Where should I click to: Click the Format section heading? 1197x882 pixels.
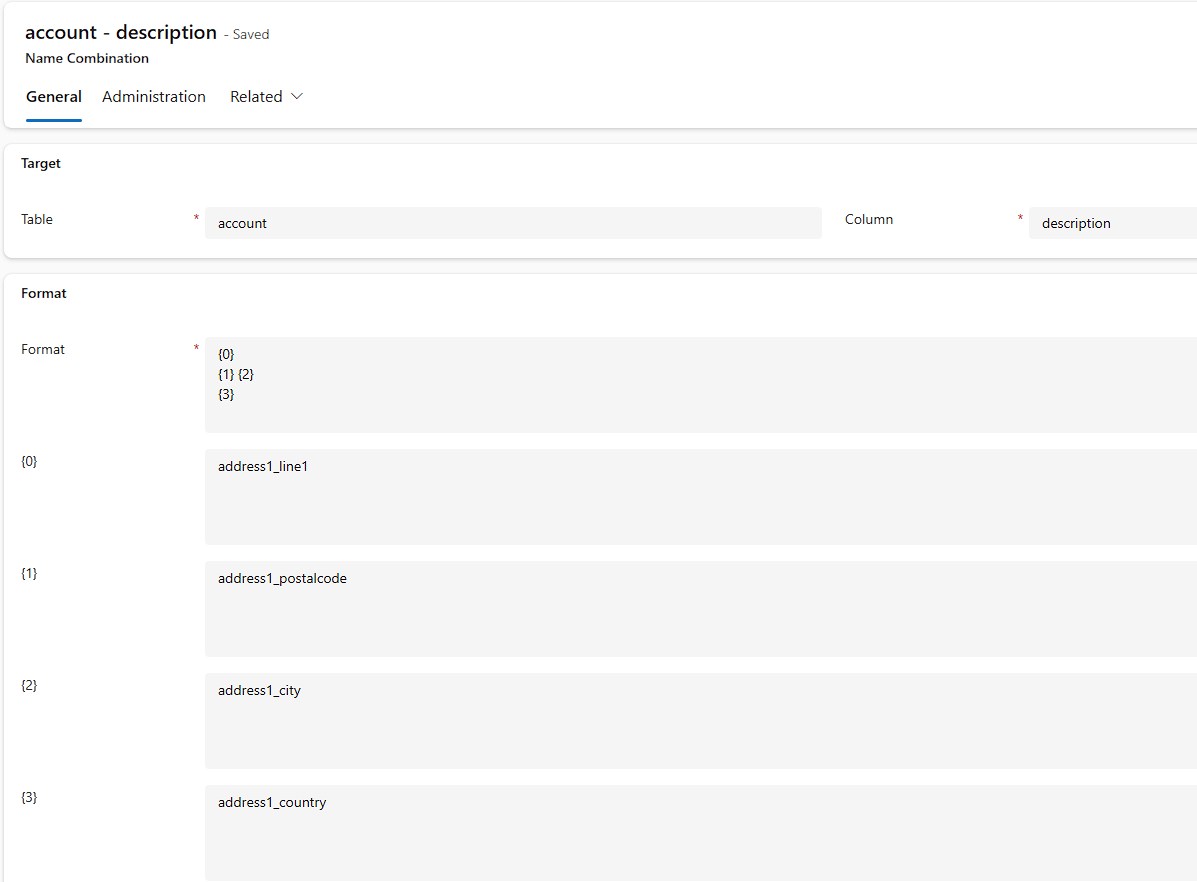44,293
